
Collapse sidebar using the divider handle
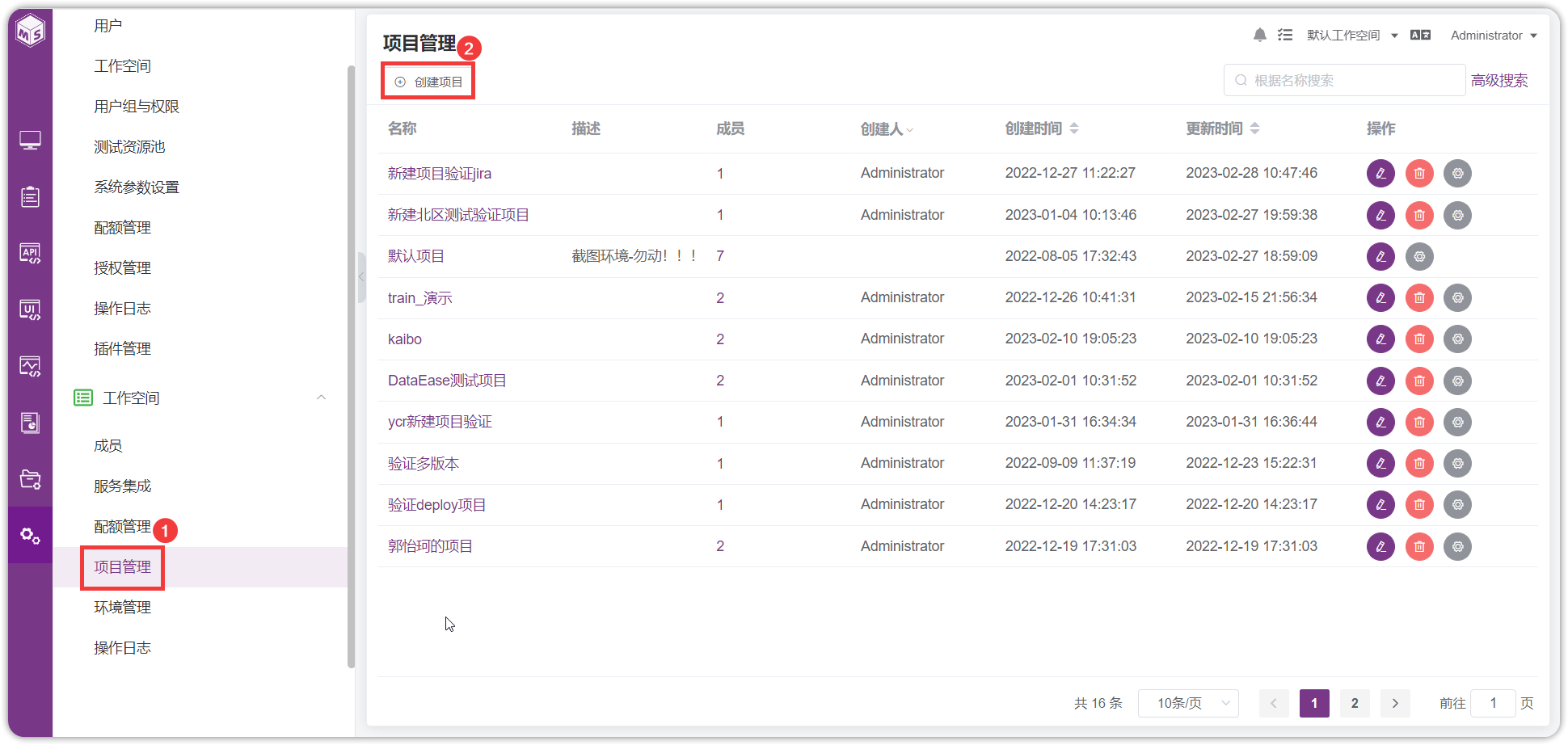(361, 277)
